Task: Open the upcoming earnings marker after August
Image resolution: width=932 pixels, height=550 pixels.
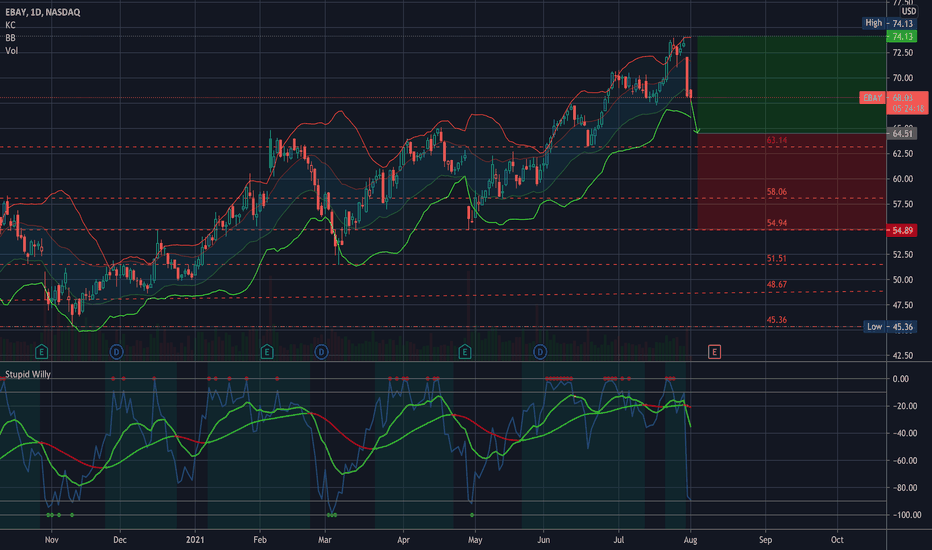Action: 714,352
